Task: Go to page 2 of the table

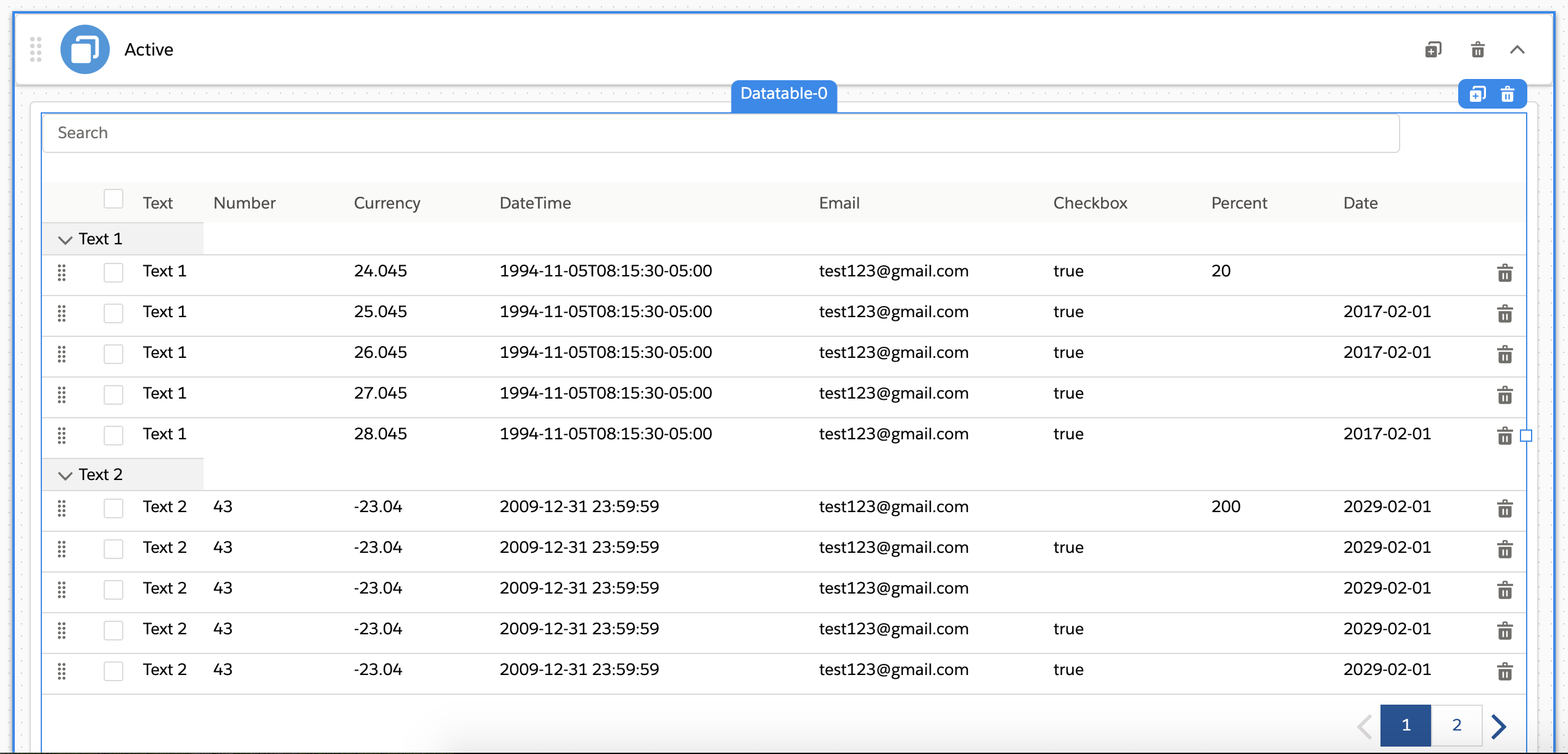Action: coord(1456,725)
